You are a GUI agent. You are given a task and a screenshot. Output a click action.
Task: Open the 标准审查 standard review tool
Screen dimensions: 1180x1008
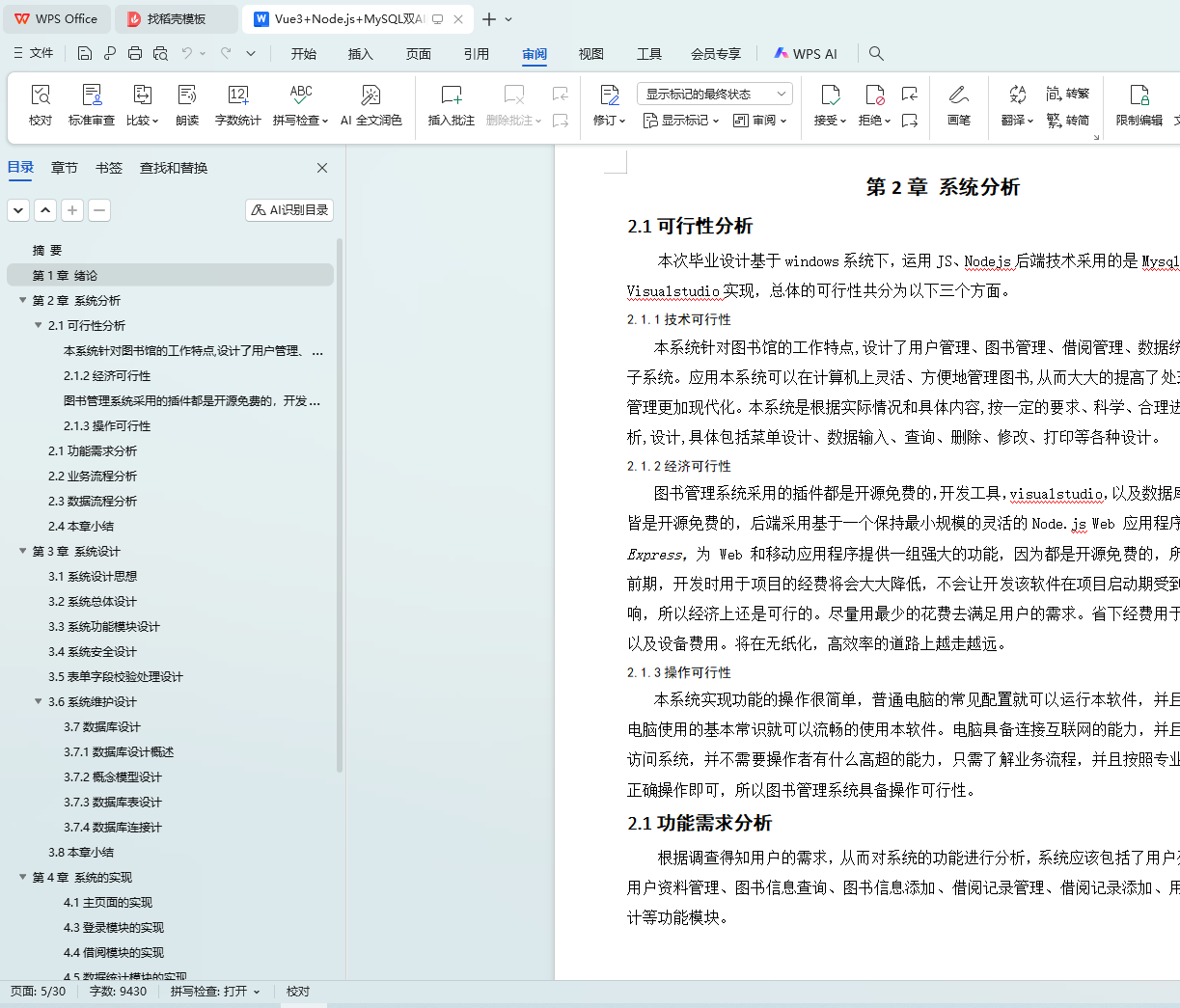[x=92, y=104]
